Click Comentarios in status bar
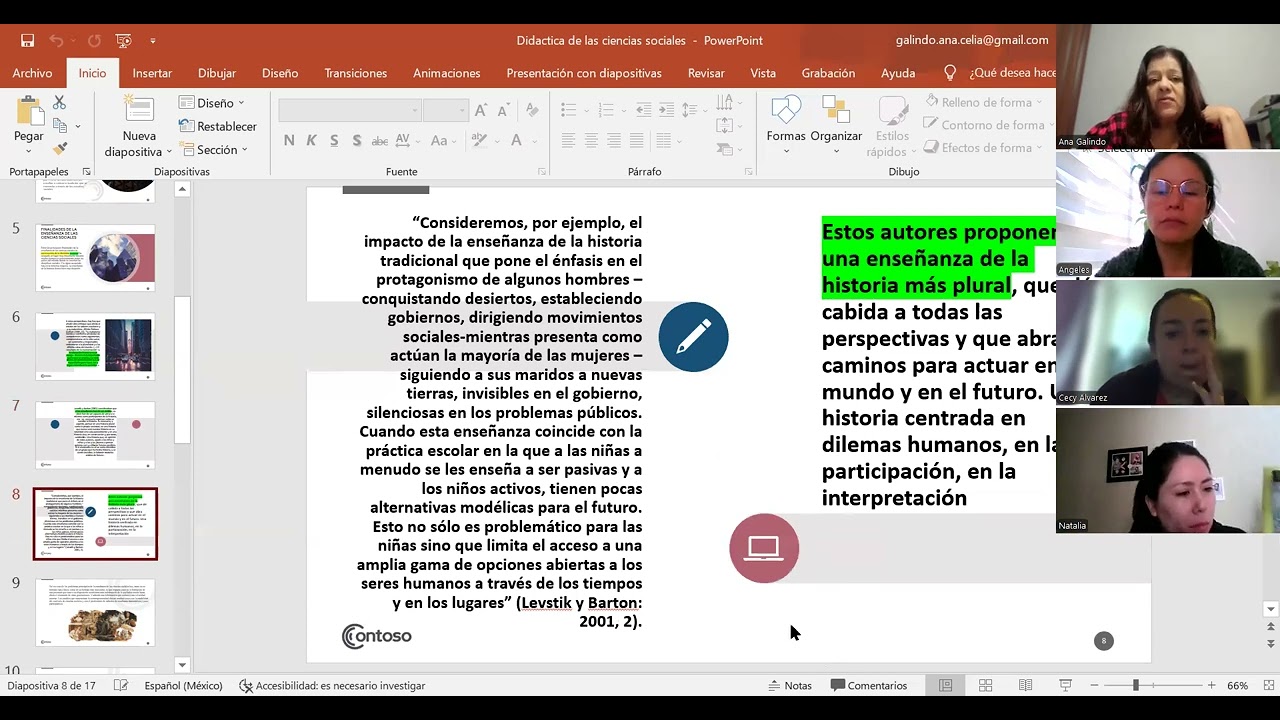Viewport: 1280px width, 720px height. click(868, 686)
